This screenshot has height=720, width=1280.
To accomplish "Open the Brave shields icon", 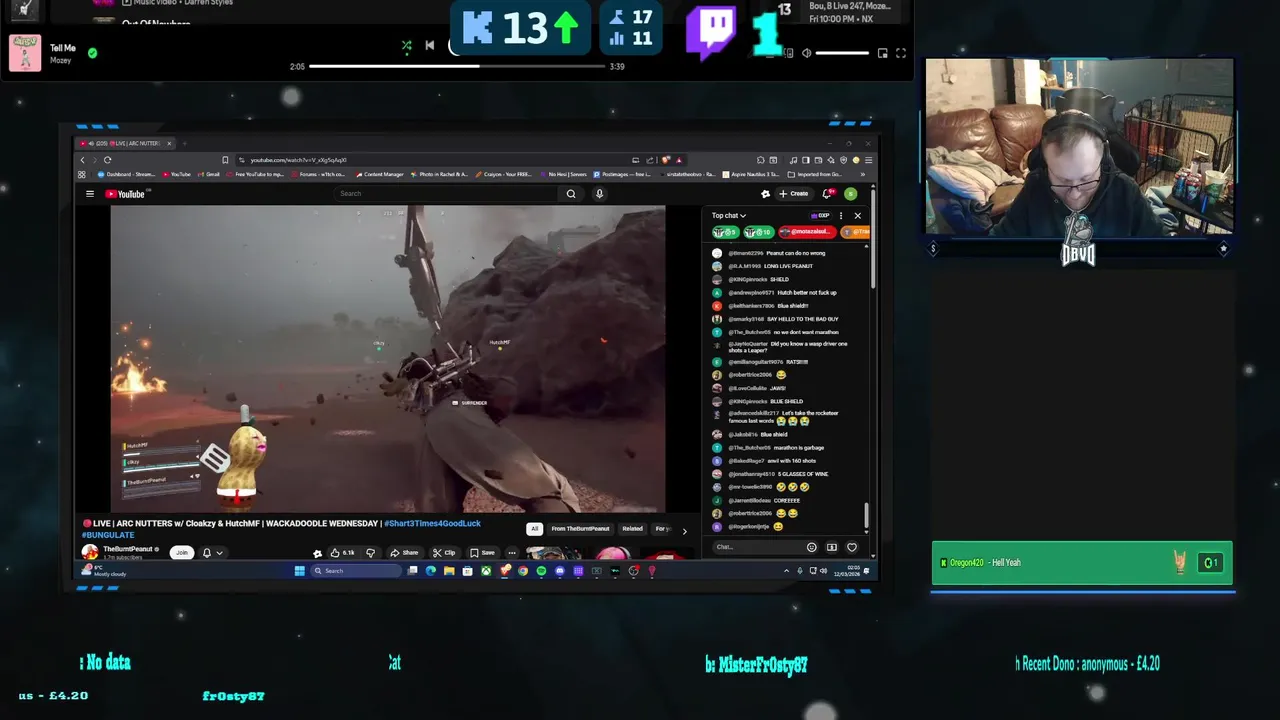I will pyautogui.click(x=667, y=160).
